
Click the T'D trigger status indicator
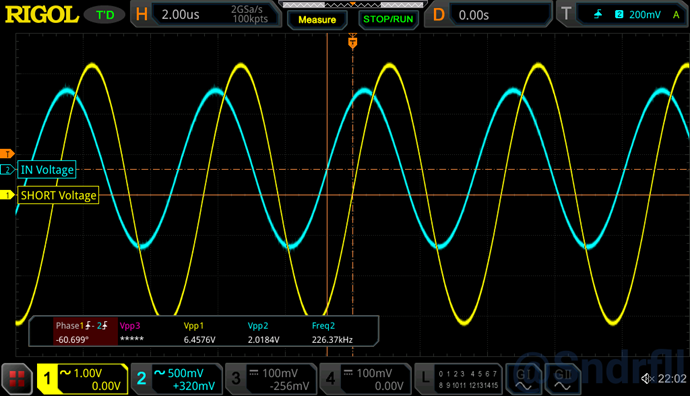(x=105, y=15)
